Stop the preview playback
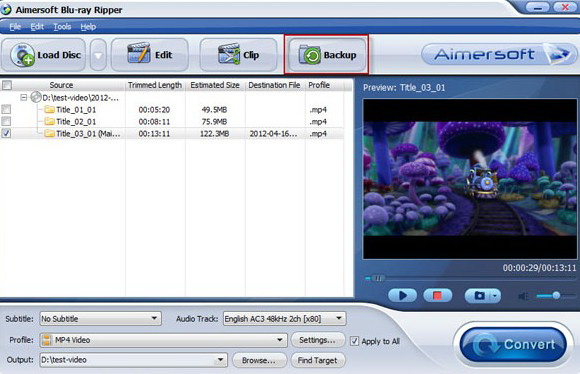The height and width of the screenshot is (374, 580). click(438, 296)
